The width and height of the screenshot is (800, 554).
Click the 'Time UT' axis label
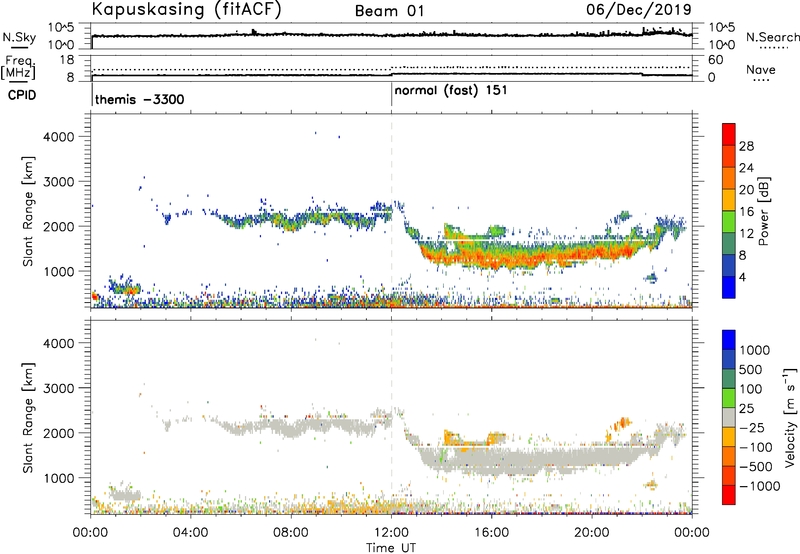tap(391, 548)
